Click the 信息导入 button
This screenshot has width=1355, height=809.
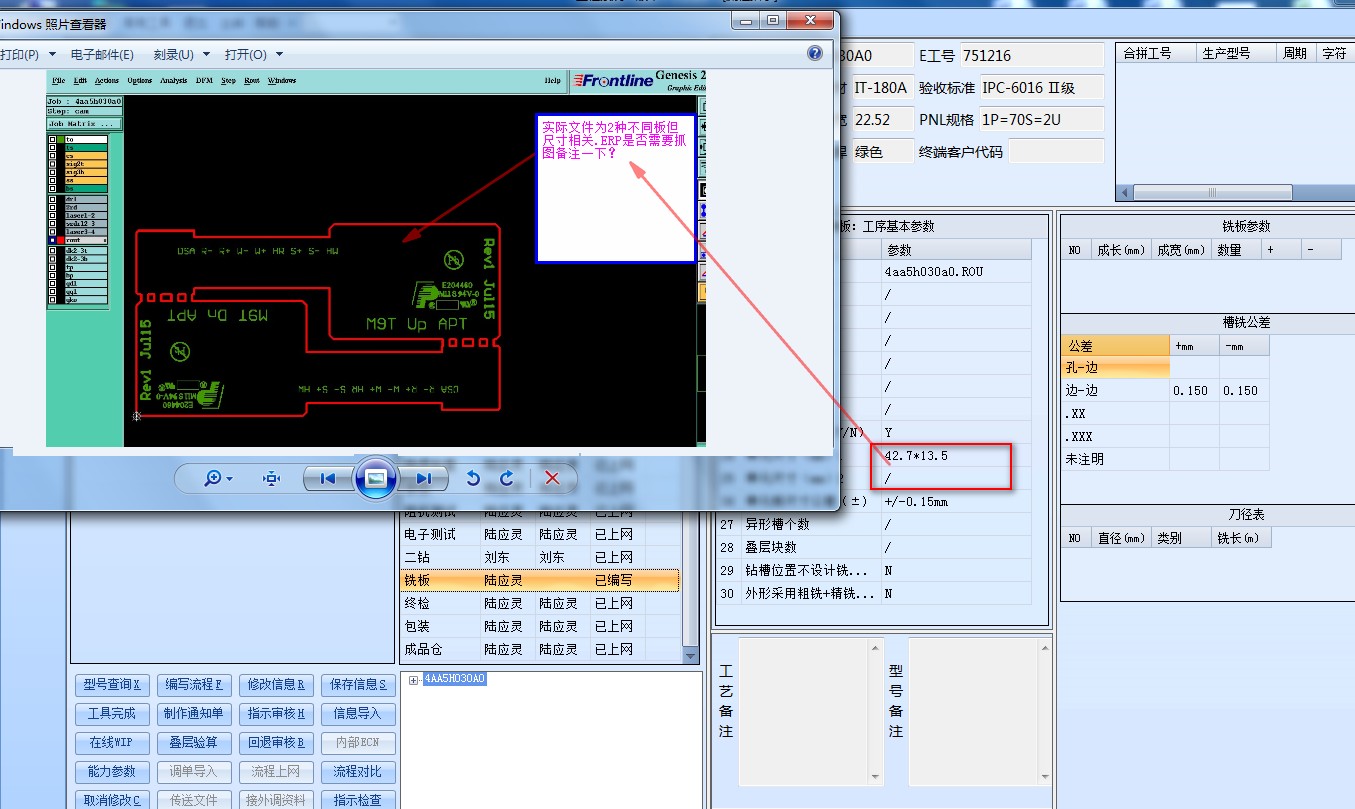coord(359,714)
